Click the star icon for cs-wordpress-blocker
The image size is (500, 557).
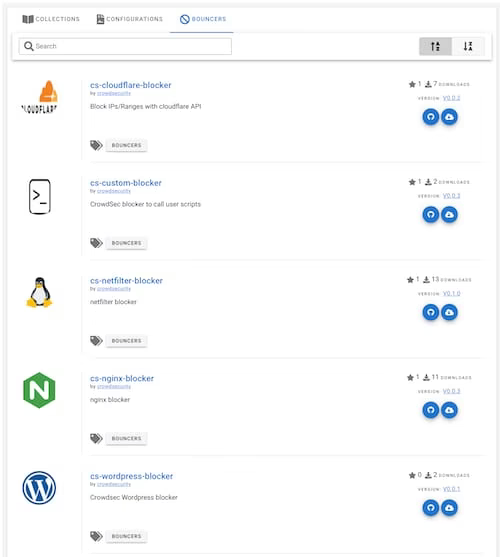pyautogui.click(x=412, y=475)
